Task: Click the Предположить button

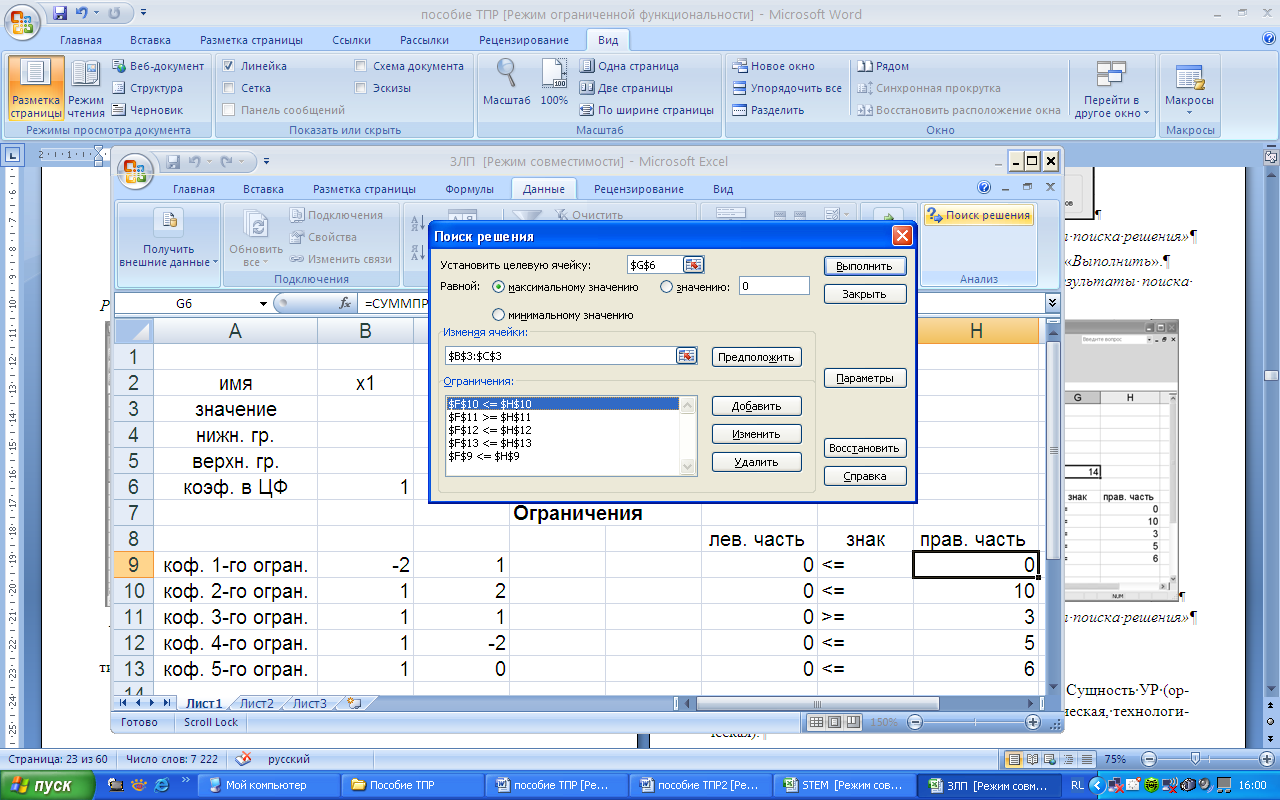Action: (x=757, y=357)
